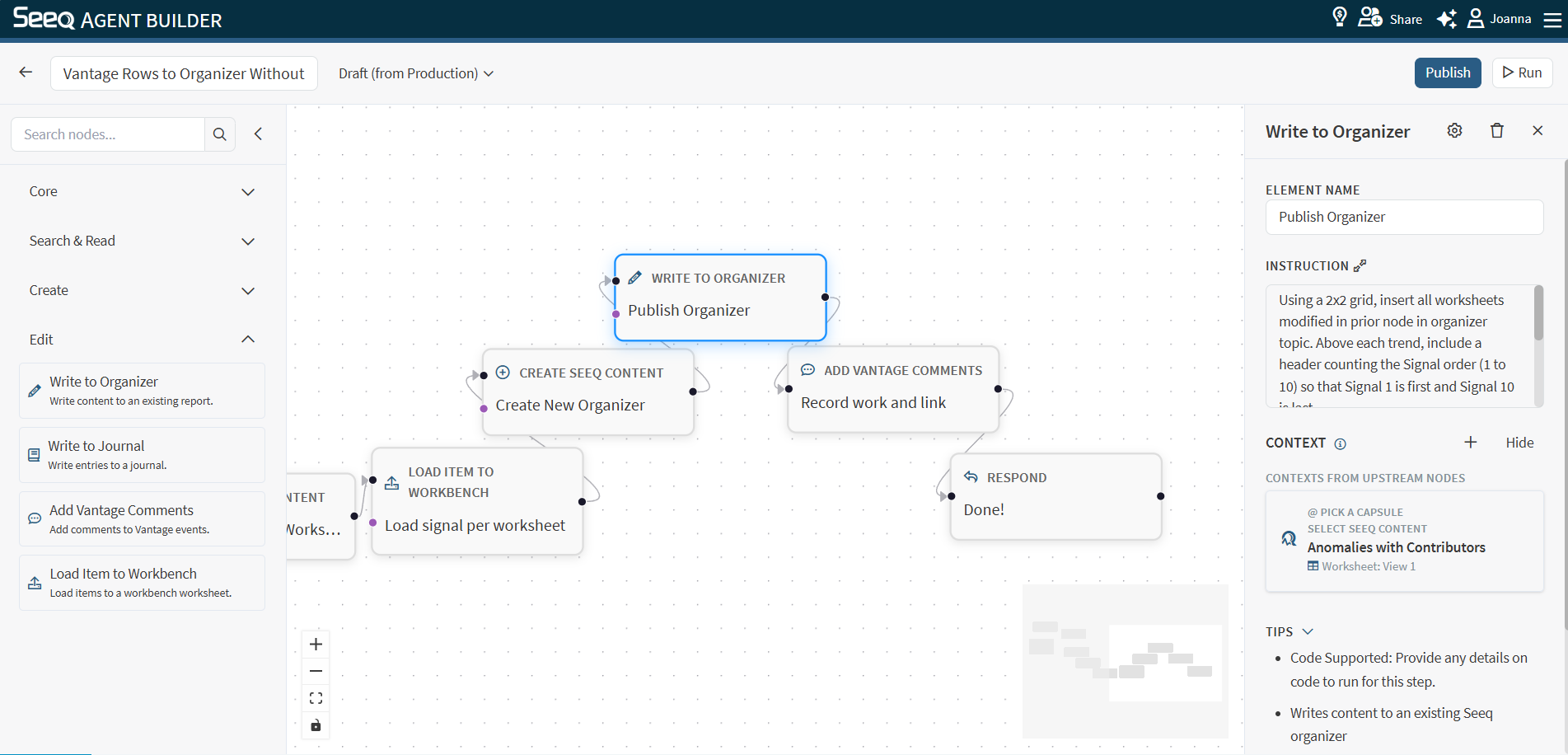1568x755 pixels.
Task: Open settings gear for Write to Organizer
Action: (x=1454, y=131)
